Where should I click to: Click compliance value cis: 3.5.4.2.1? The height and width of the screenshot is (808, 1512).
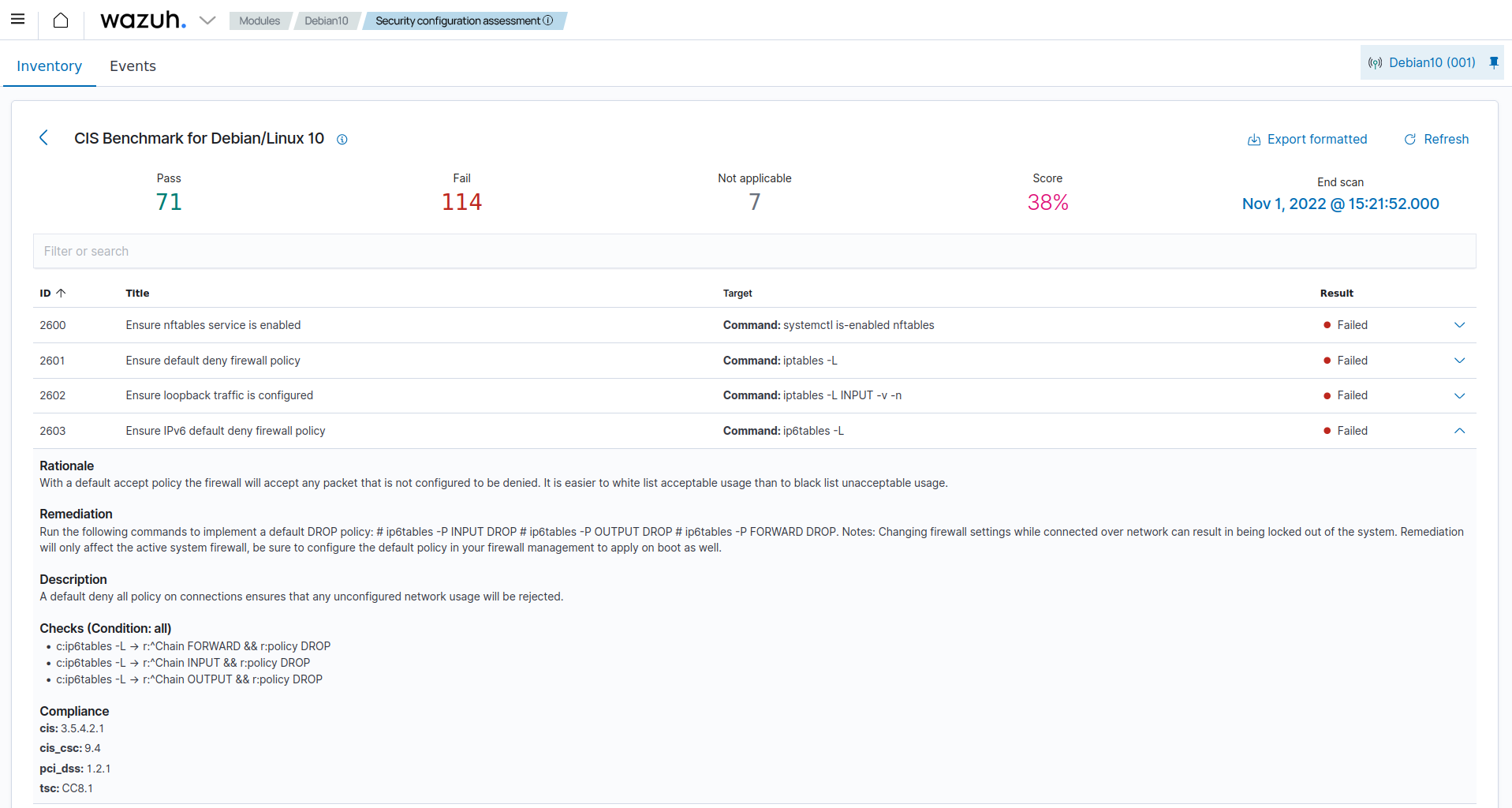pyautogui.click(x=72, y=728)
